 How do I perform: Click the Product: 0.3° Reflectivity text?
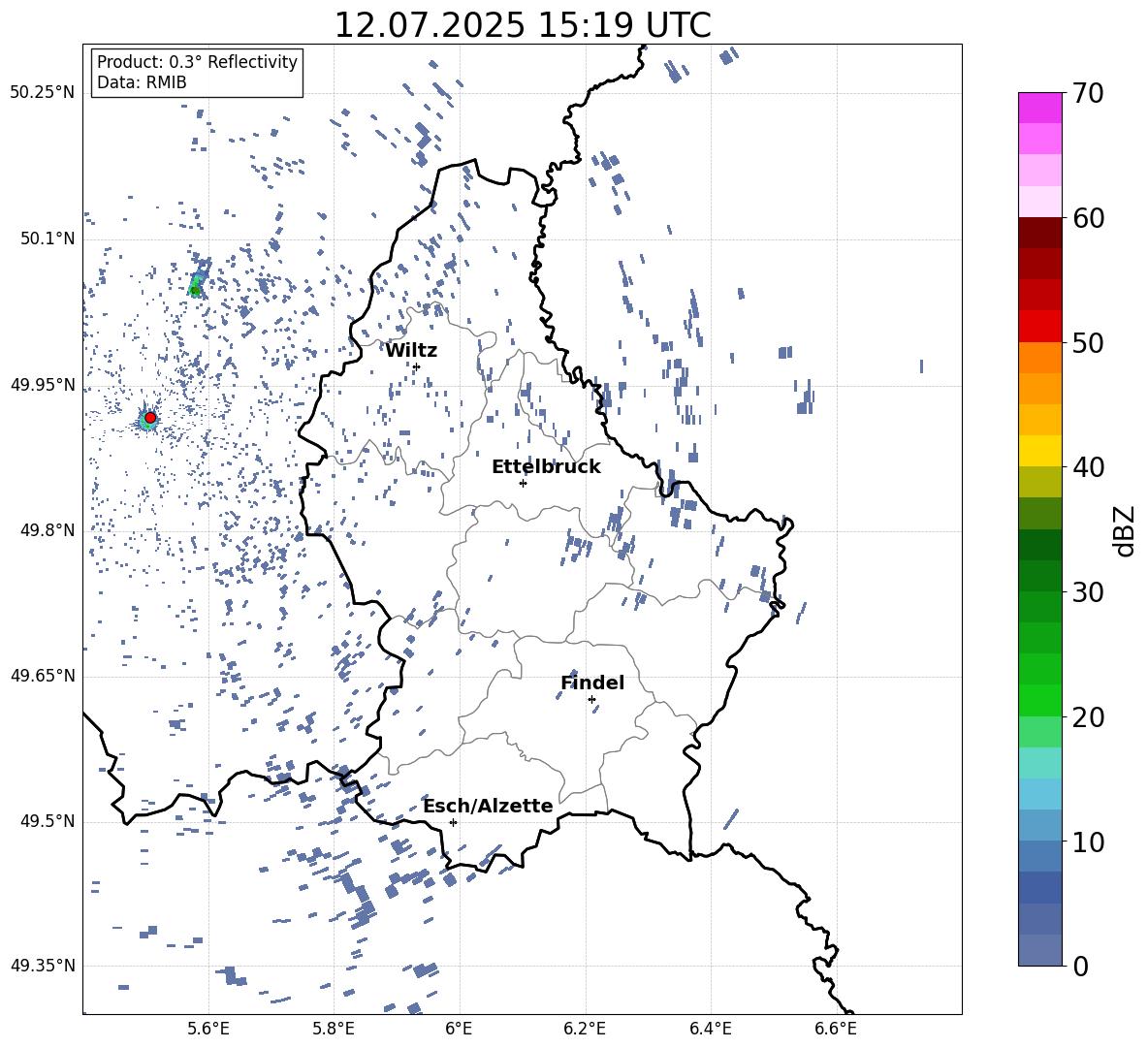(197, 62)
